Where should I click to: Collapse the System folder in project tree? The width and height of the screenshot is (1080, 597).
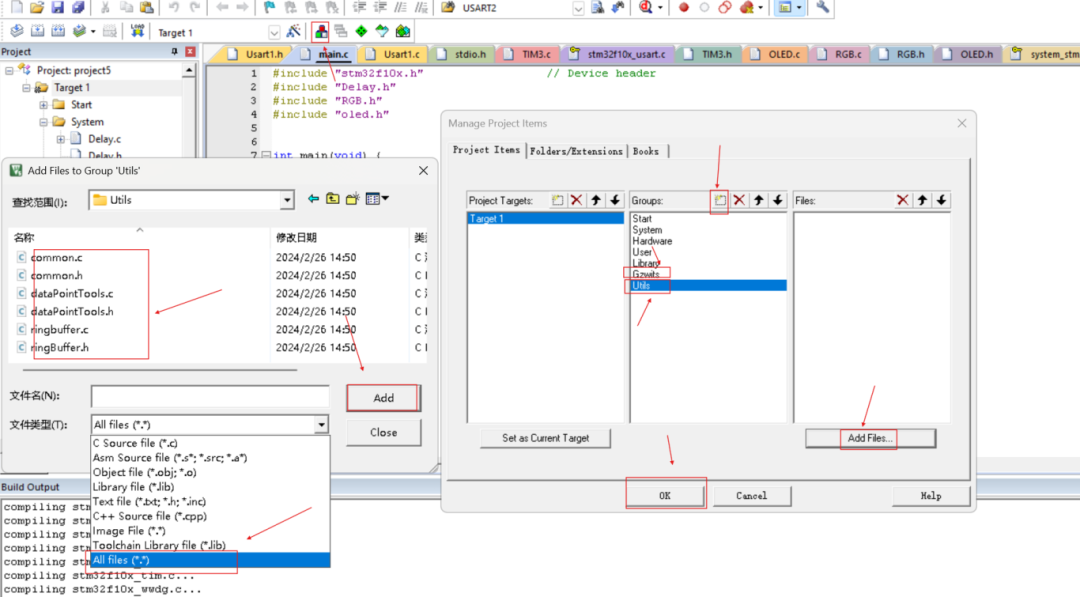pos(43,122)
